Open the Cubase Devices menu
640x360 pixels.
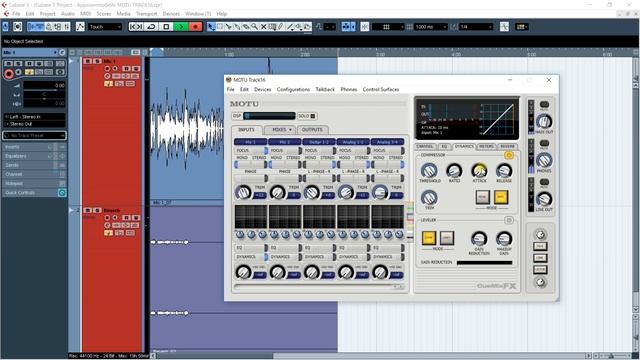171,14
